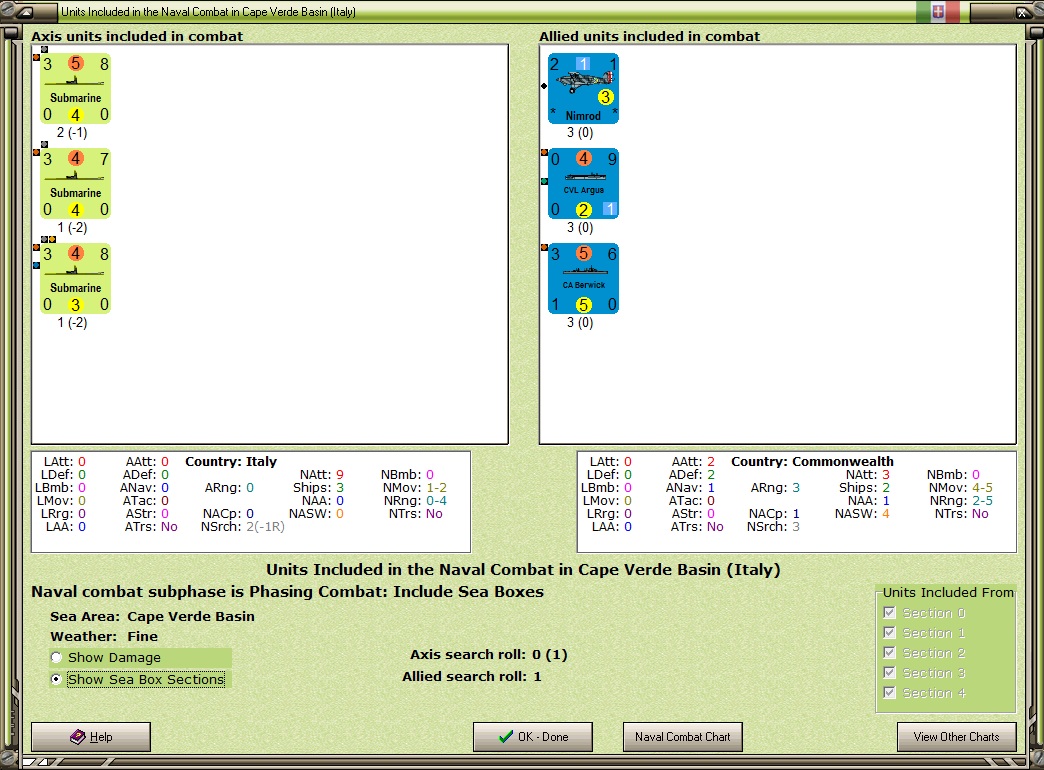
Task: Click the Italy NAtt: 9 value
Action: (x=322, y=475)
